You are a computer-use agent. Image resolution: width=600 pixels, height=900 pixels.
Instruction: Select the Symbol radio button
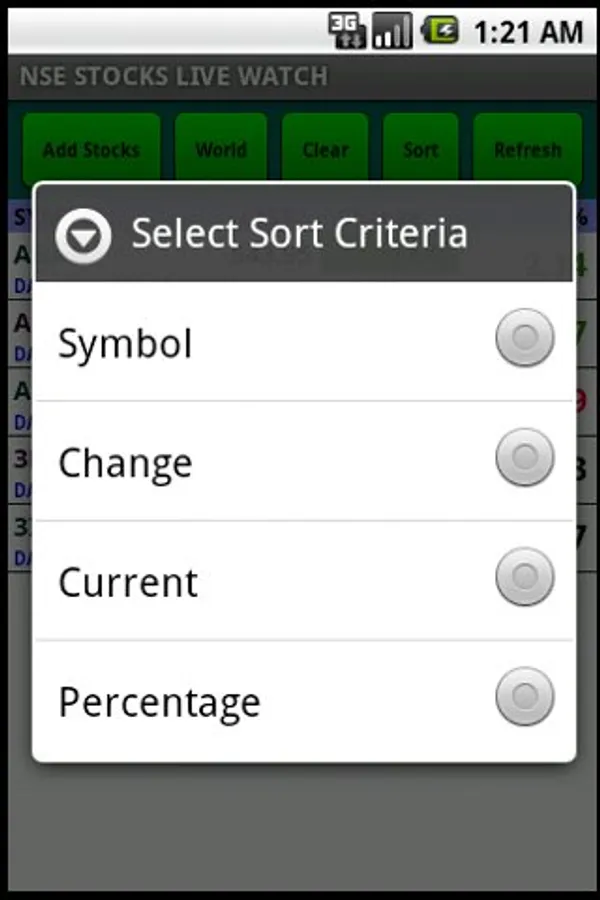click(x=524, y=338)
